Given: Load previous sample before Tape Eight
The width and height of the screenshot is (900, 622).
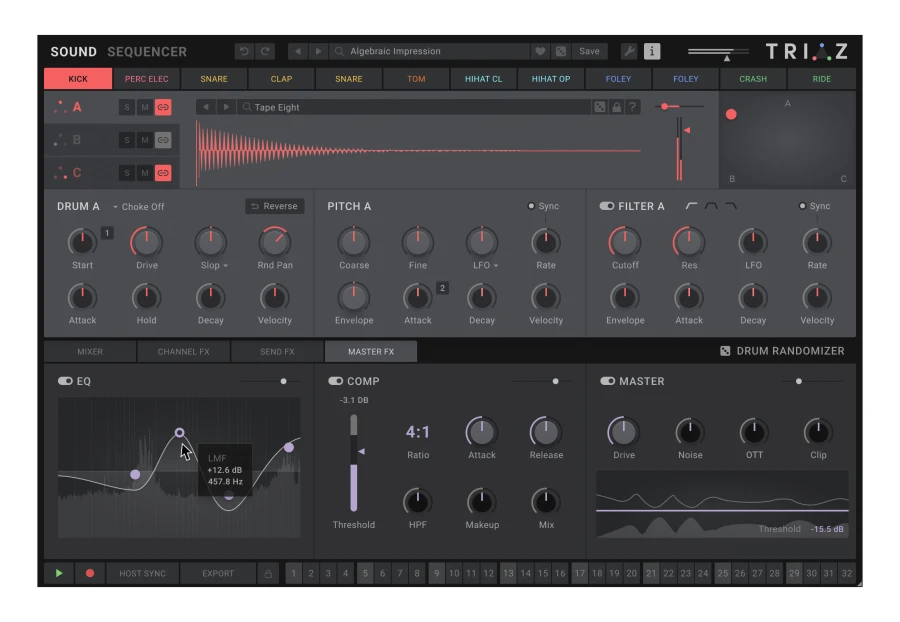Looking at the screenshot, I should point(205,107).
